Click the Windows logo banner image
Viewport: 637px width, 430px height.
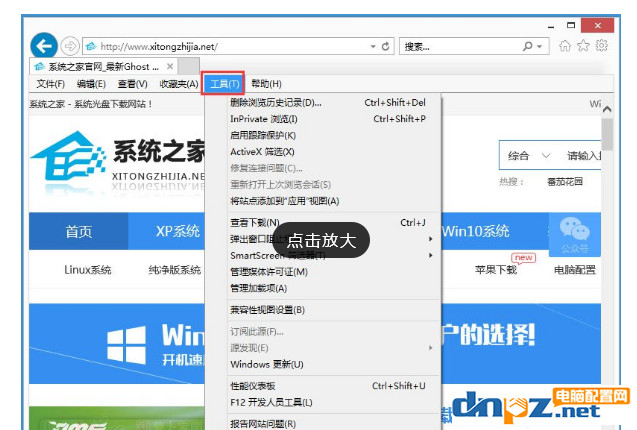126,345
